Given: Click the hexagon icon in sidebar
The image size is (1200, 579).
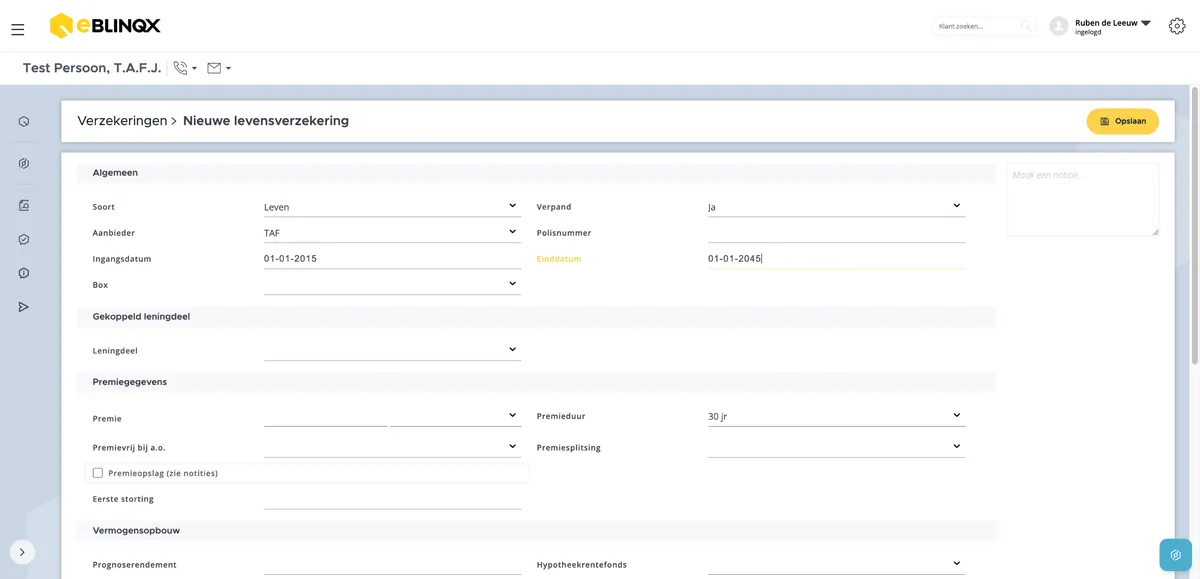Looking at the screenshot, I should [x=24, y=122].
